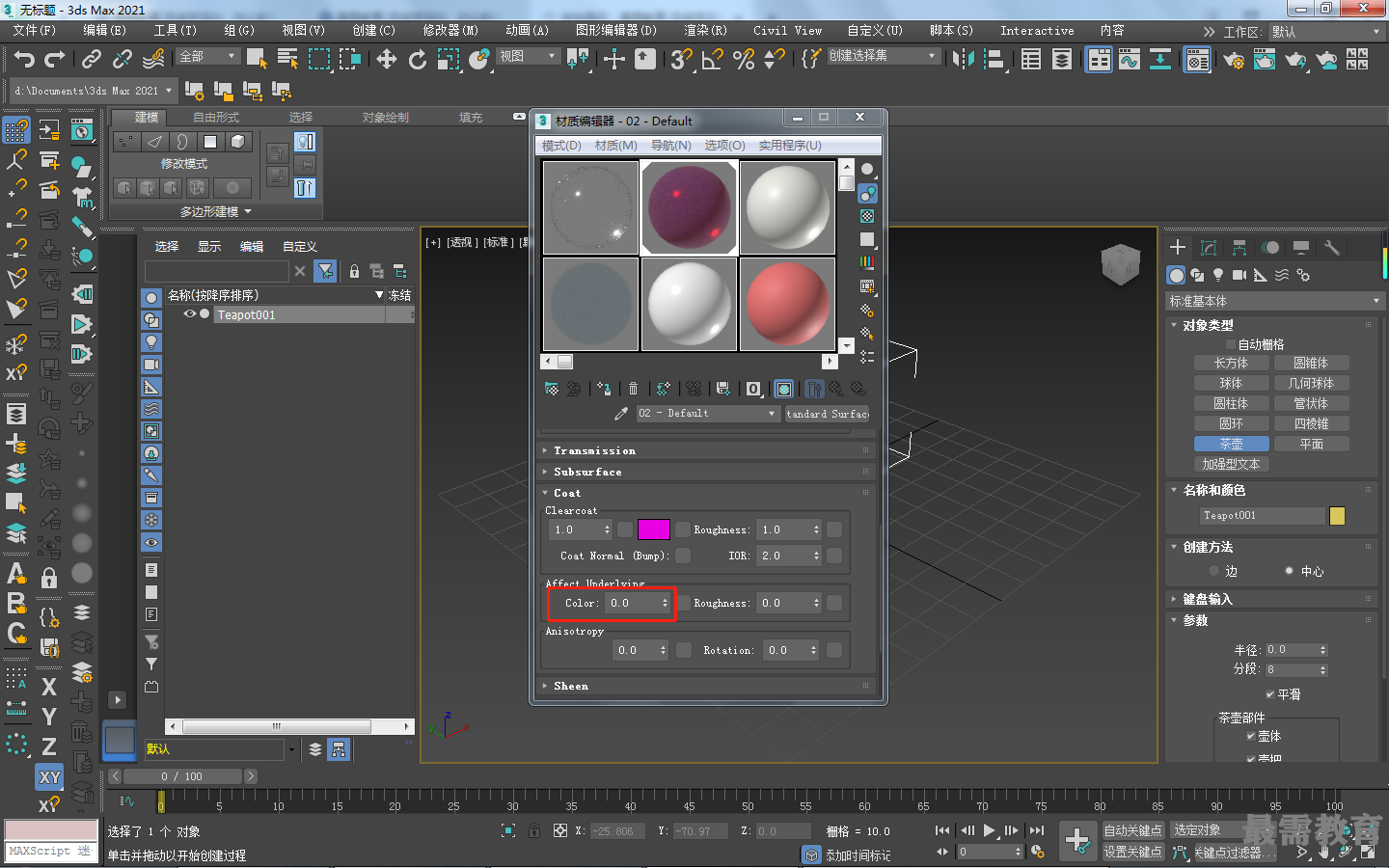Open 导航(N) menu in Material Editor
Screen dimensions: 1389x868
(x=671, y=146)
